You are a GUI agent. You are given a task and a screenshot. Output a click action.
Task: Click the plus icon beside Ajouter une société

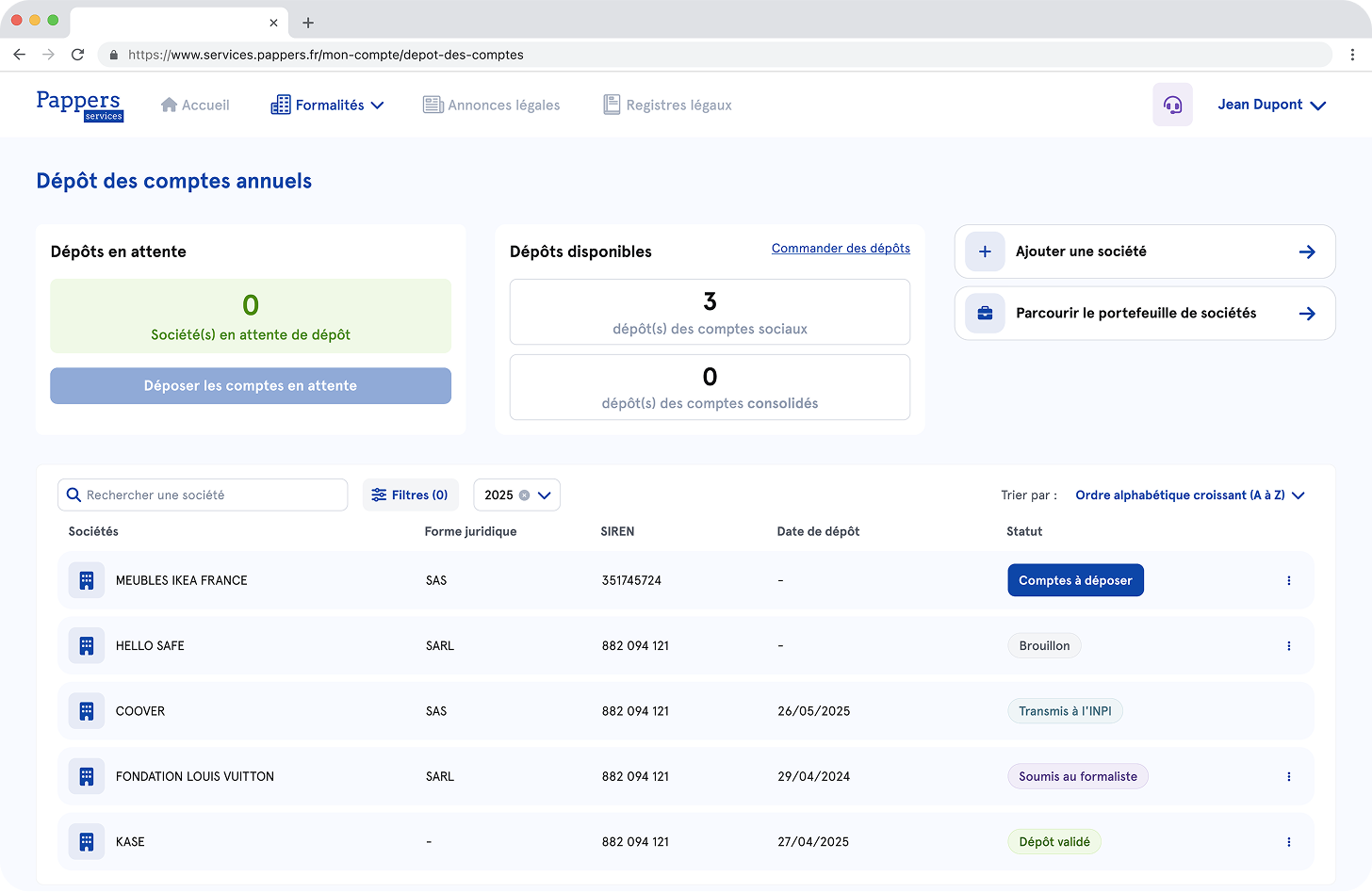(985, 251)
